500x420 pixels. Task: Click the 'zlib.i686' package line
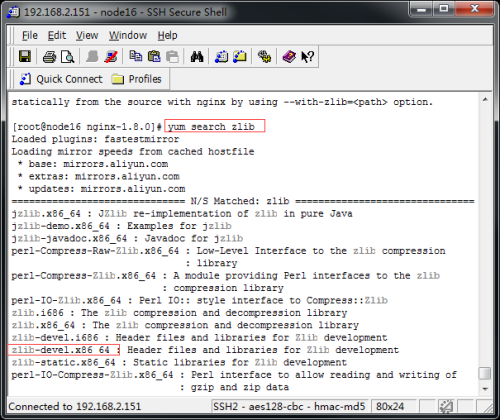179,313
